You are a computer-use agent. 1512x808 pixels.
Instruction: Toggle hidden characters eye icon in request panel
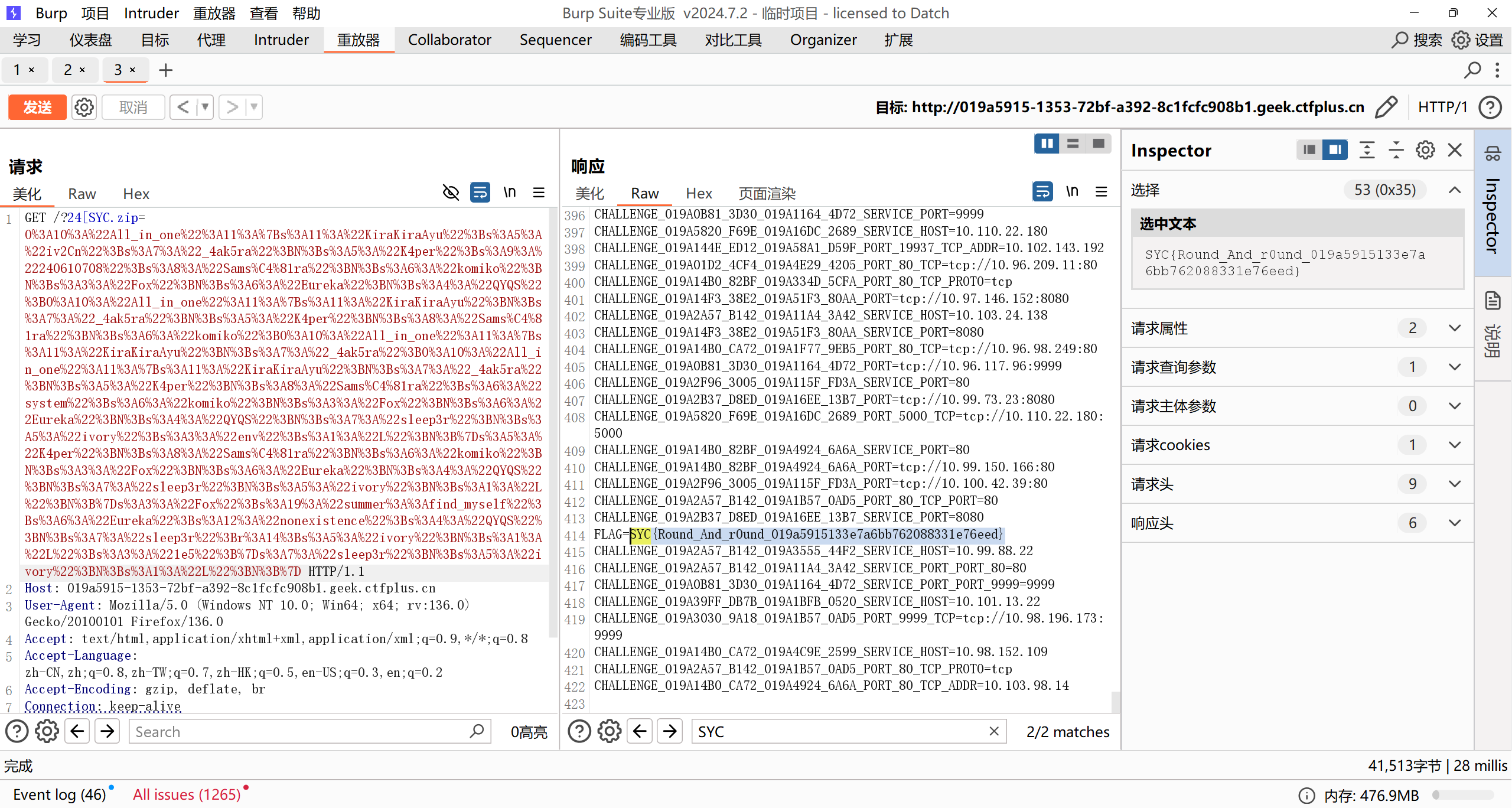click(451, 193)
